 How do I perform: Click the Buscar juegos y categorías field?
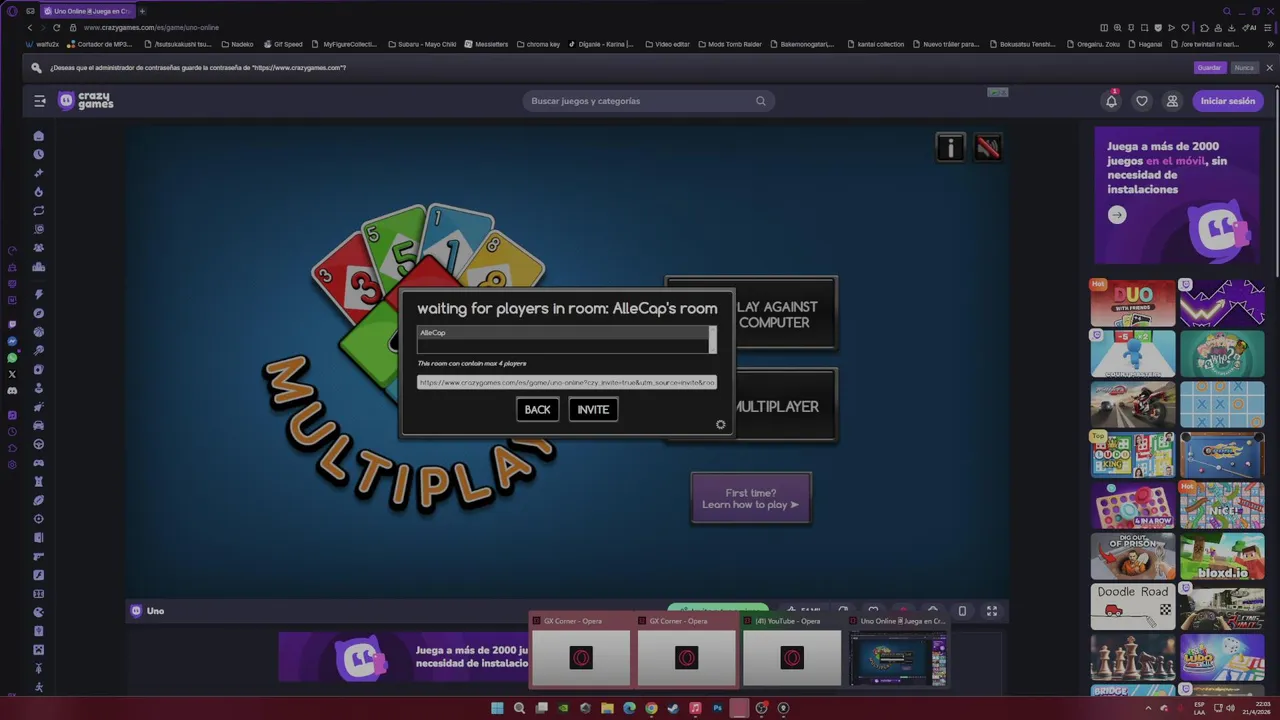tap(648, 101)
